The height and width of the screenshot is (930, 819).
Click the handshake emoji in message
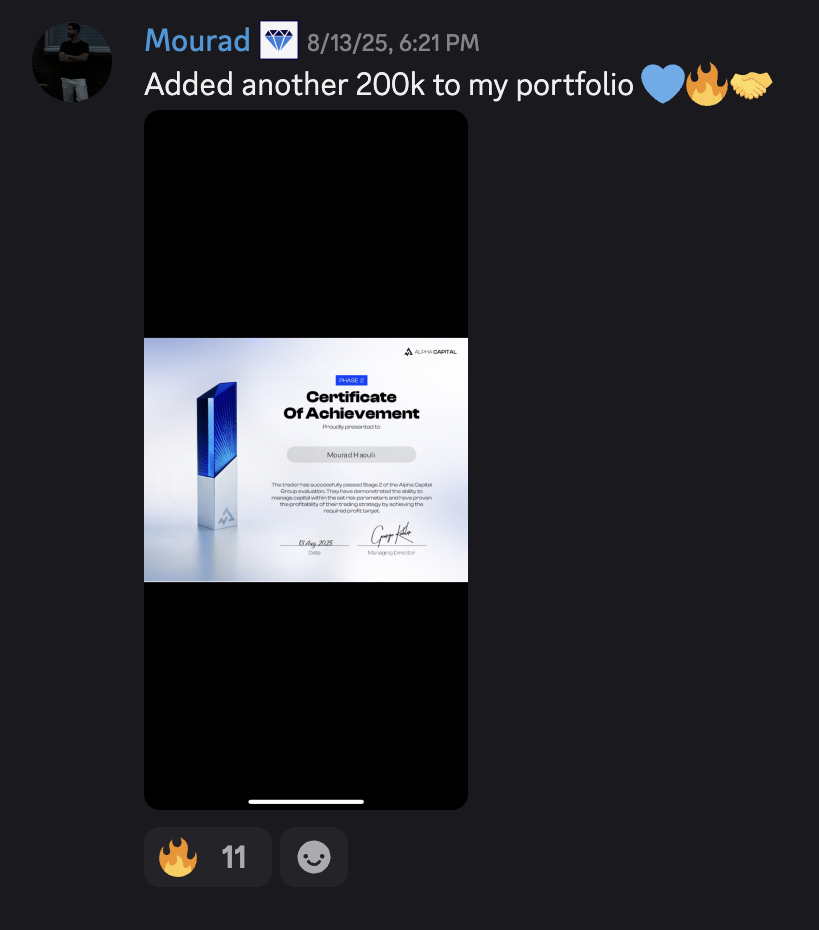pos(751,85)
